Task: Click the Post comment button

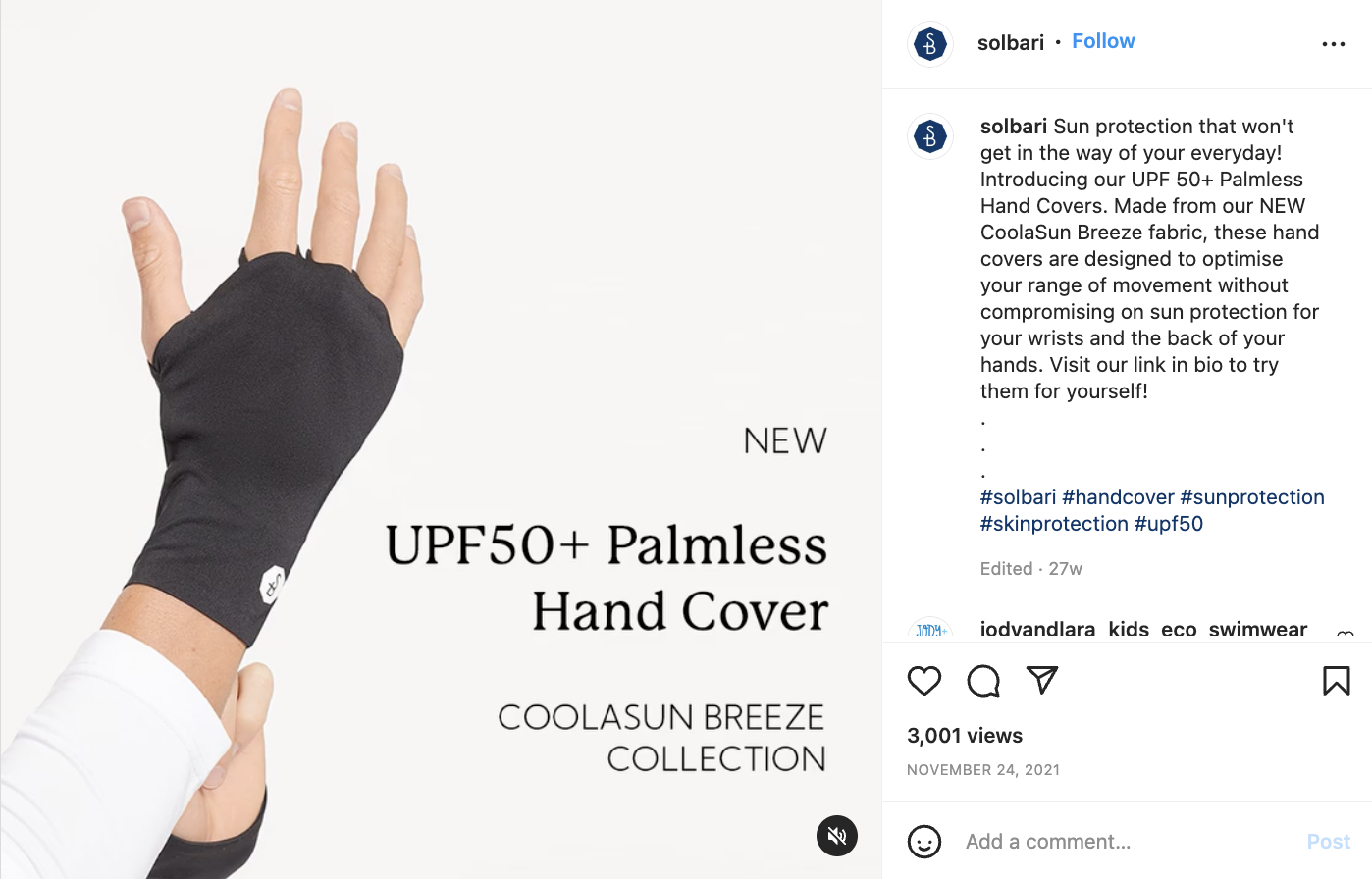Action: pos(1329,842)
